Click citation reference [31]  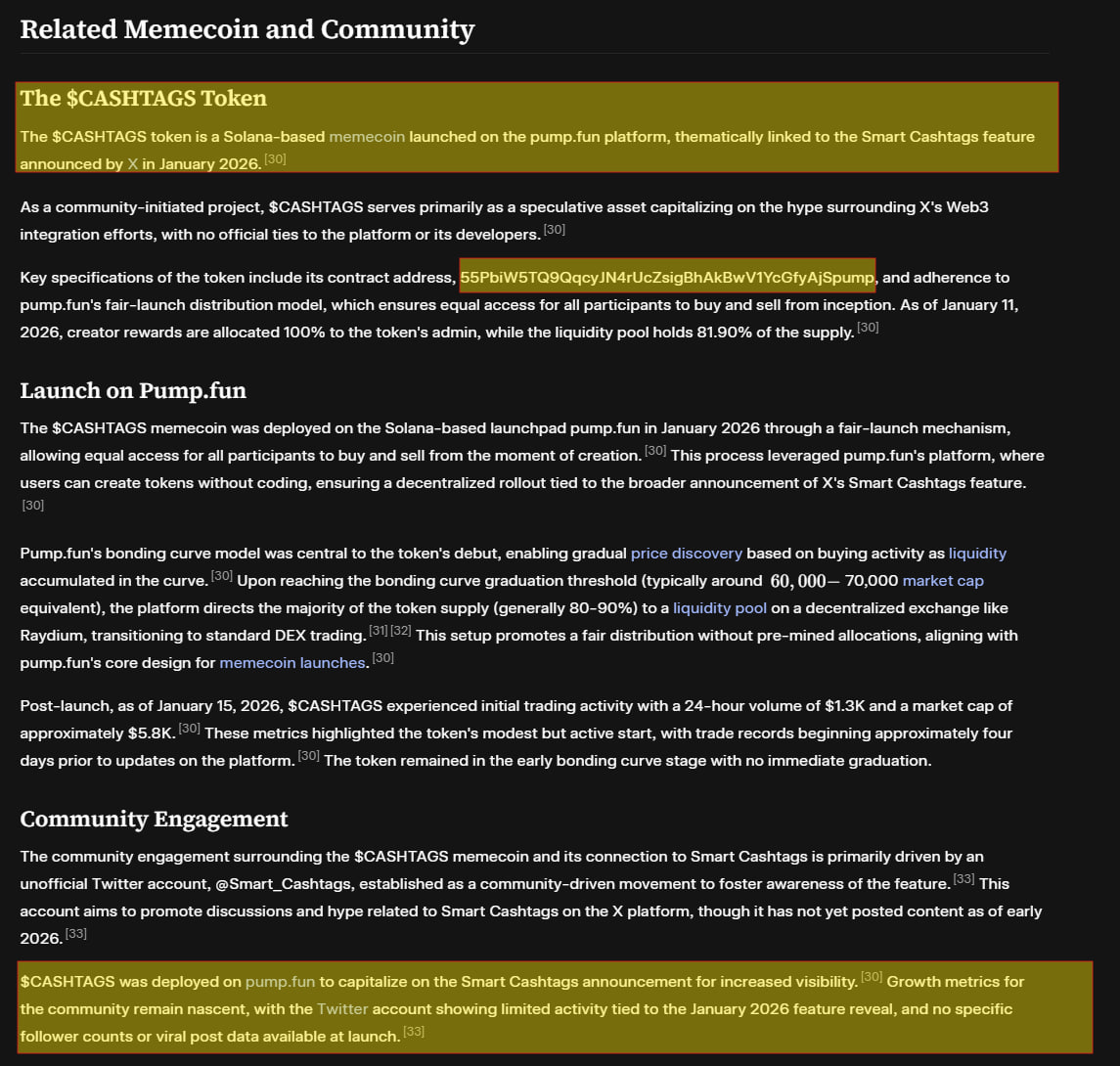click(378, 631)
